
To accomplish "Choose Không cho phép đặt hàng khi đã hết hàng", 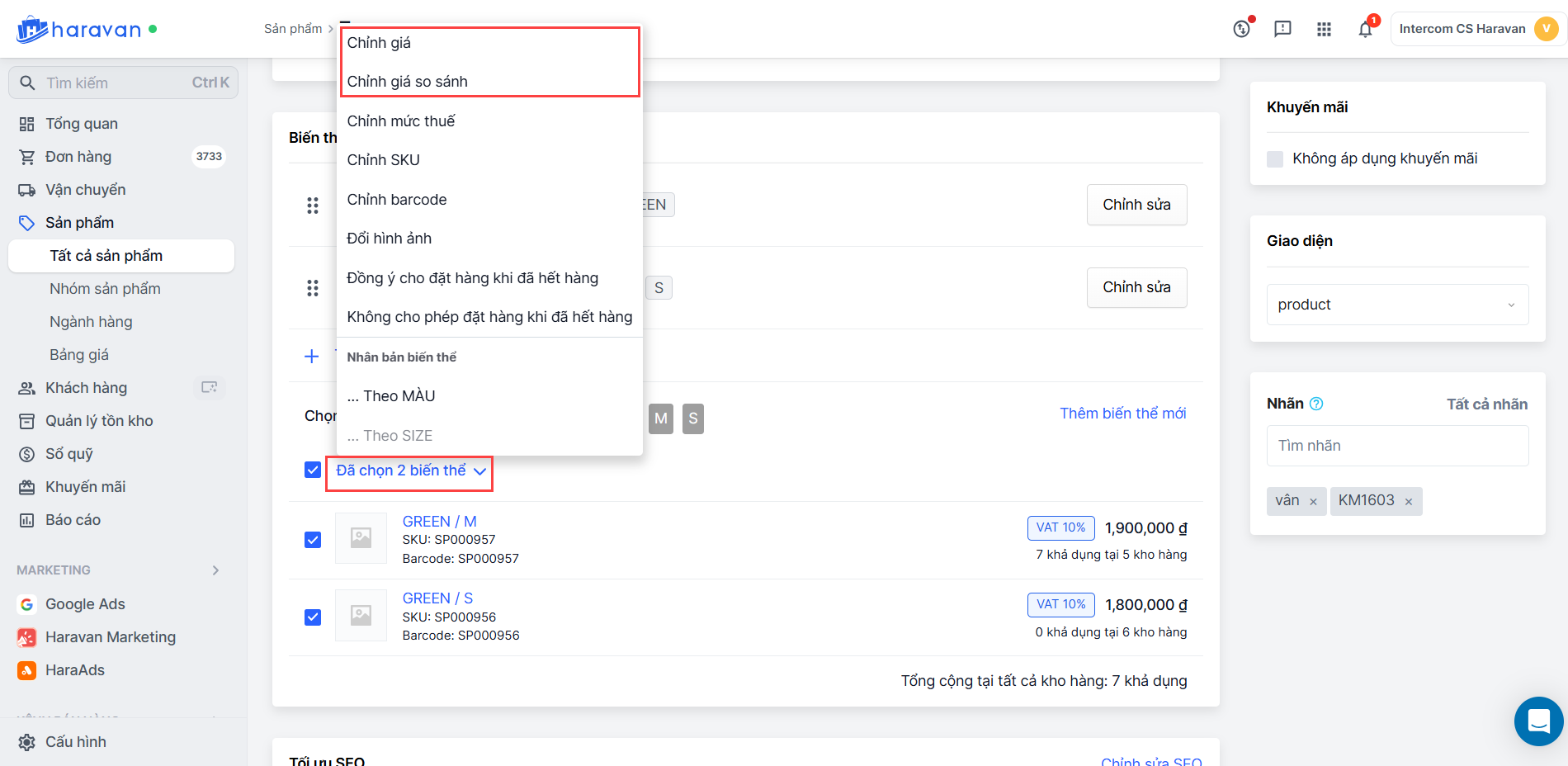I will pyautogui.click(x=489, y=317).
